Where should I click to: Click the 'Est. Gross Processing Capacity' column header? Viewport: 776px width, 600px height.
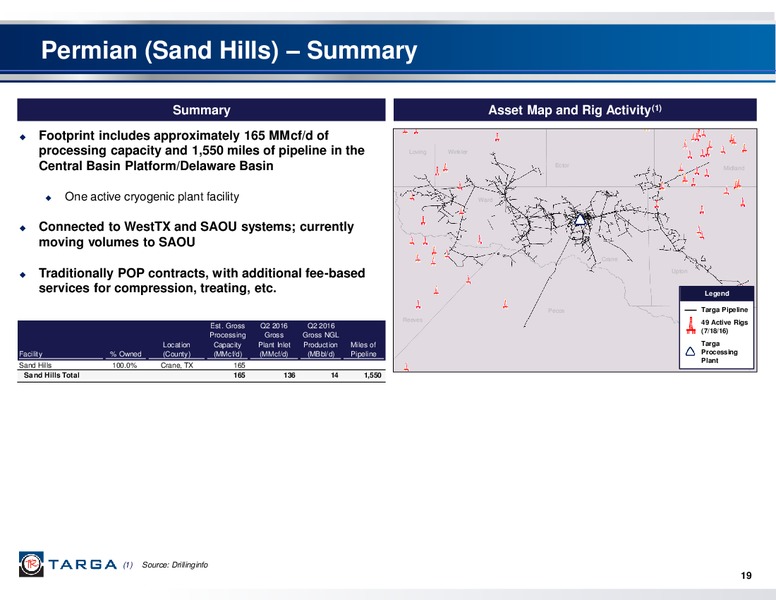click(x=227, y=340)
